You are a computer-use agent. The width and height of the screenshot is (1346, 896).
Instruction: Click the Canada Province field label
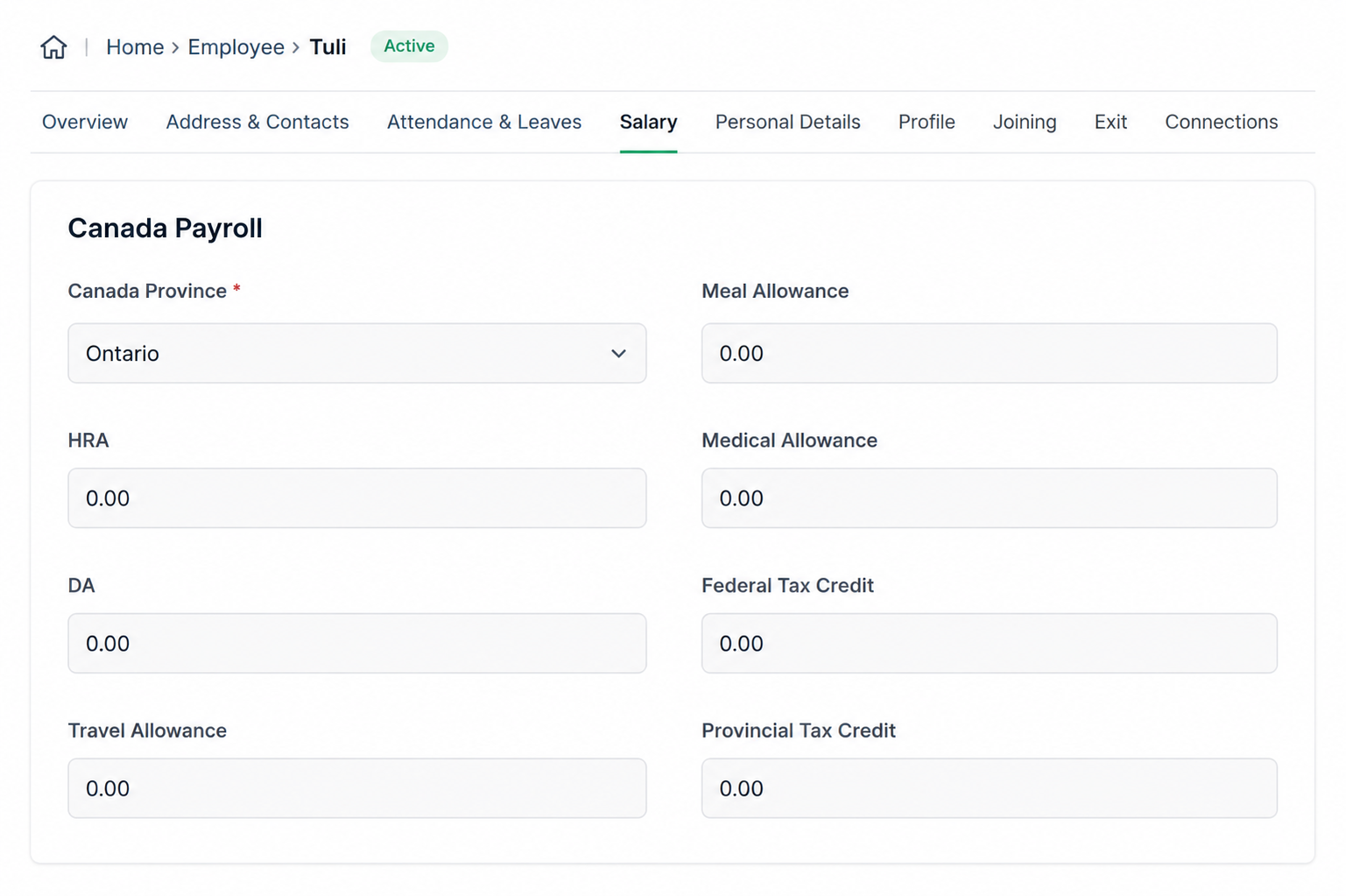147,291
